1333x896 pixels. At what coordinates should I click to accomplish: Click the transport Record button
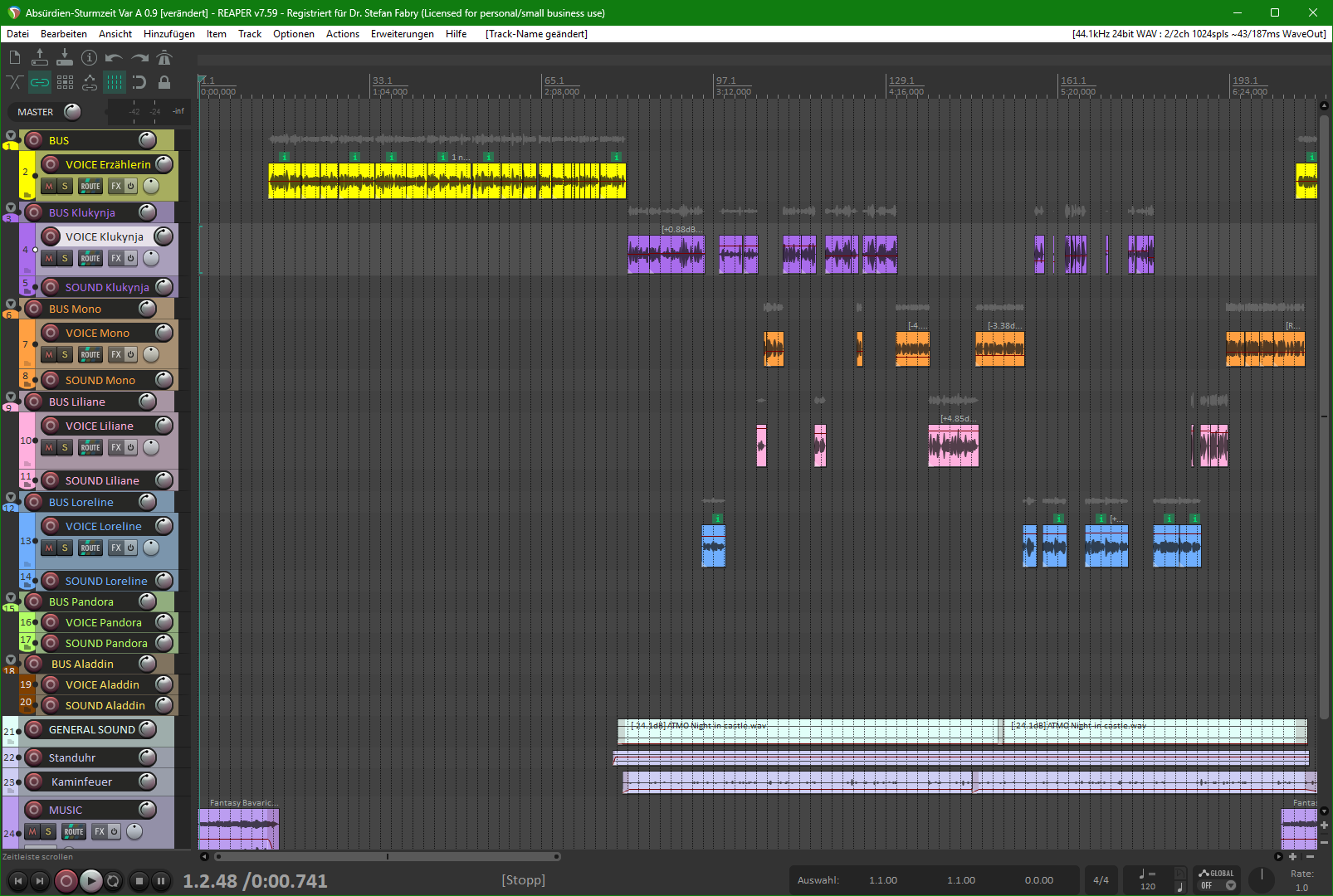pos(66,880)
